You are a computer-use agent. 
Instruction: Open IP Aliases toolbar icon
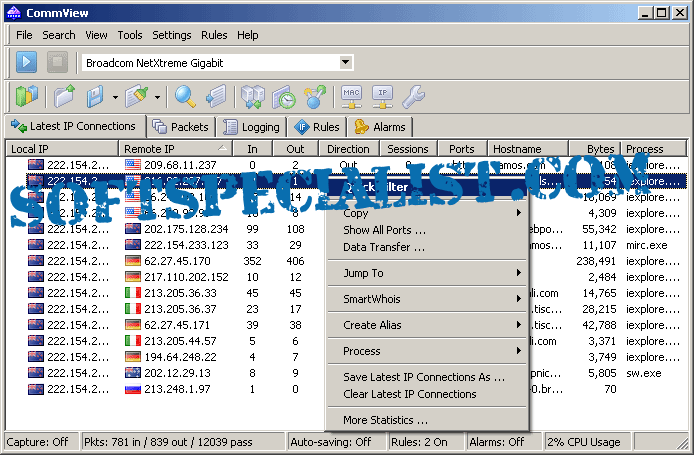click(x=382, y=96)
